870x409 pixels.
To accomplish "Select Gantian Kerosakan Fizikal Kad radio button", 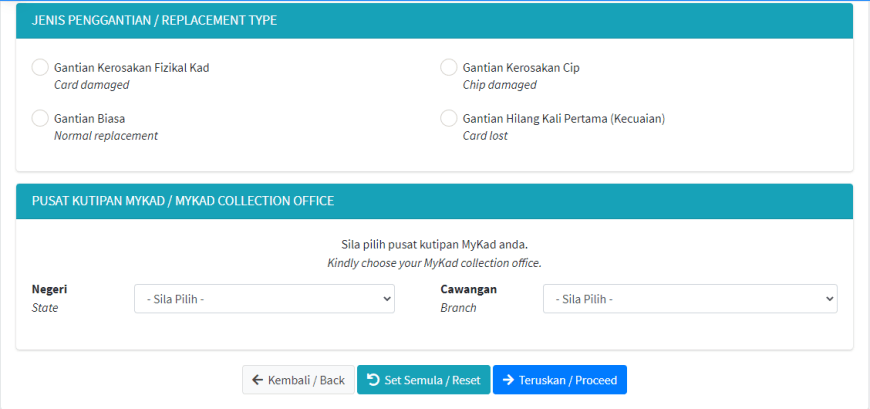I will 40,68.
